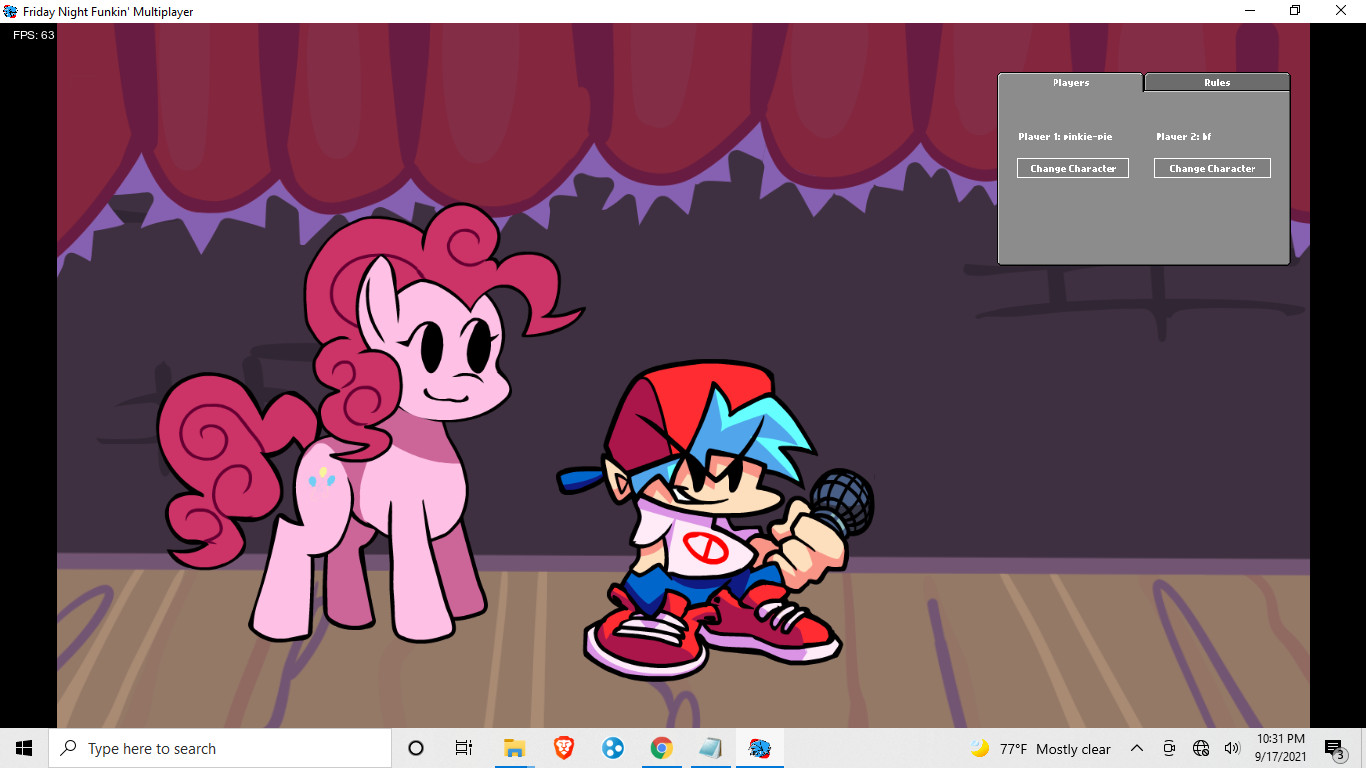
Task: Open the notification center icon
Action: pyautogui.click(x=1334, y=748)
